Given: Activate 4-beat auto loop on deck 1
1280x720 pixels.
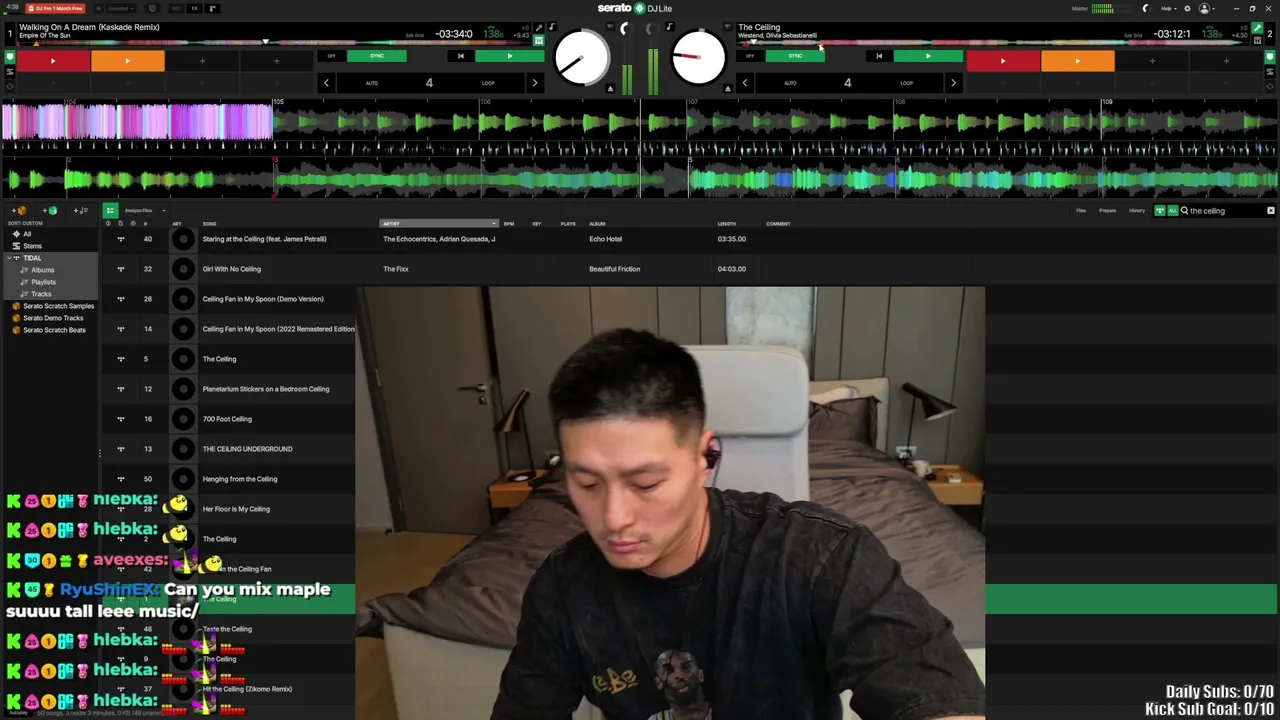Looking at the screenshot, I should [x=429, y=83].
